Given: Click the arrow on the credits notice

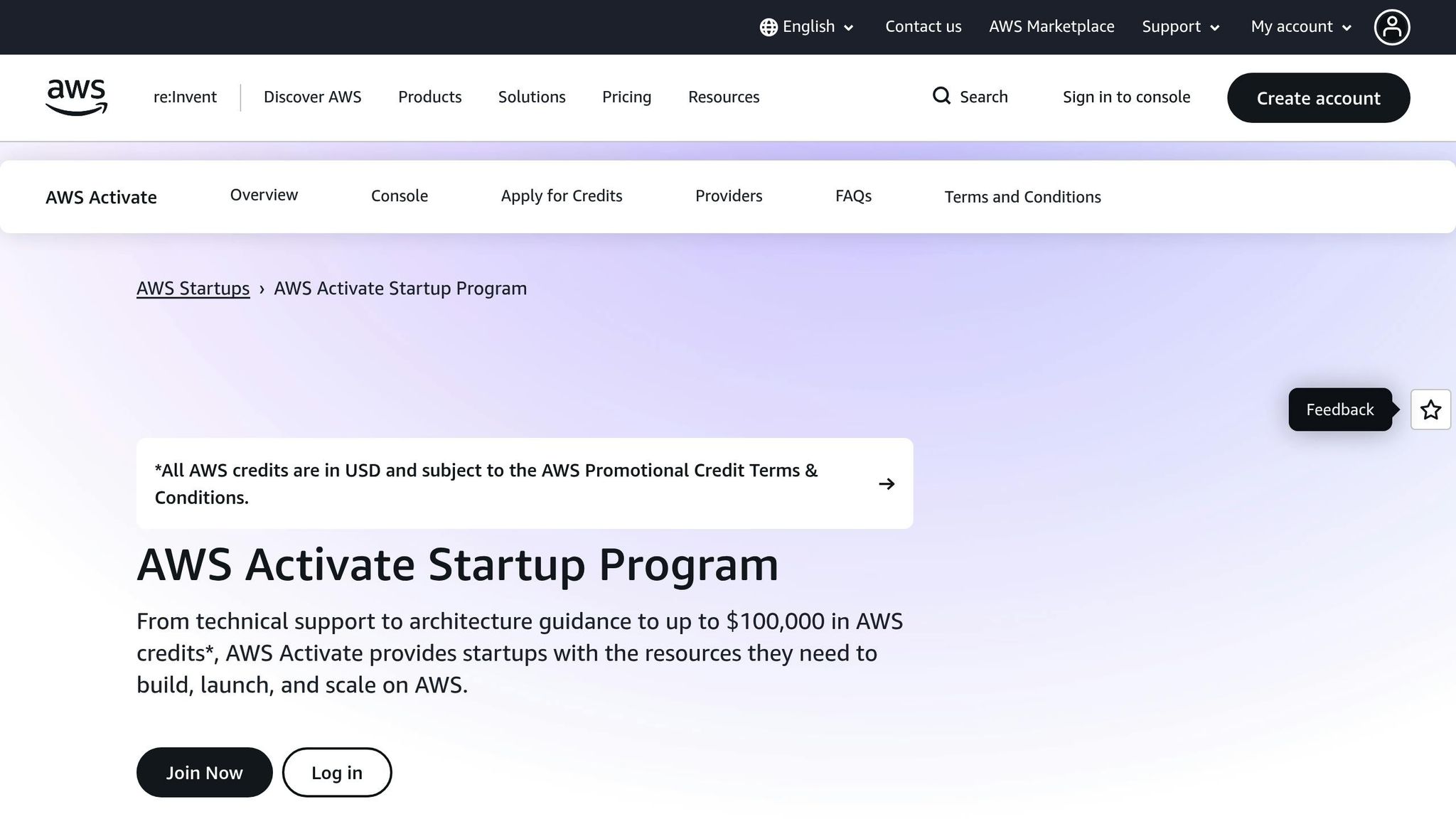Looking at the screenshot, I should (886, 484).
